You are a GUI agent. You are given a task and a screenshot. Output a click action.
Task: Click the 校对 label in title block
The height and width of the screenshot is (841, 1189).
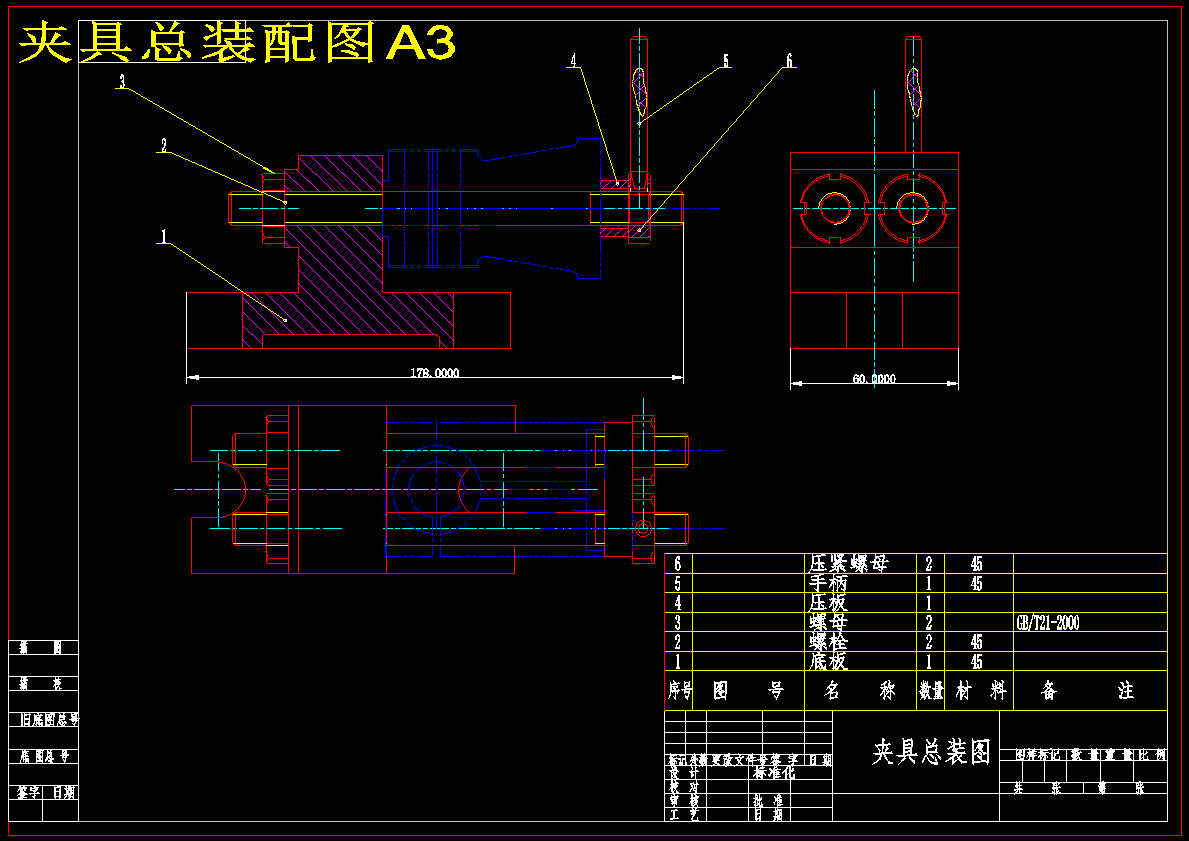[x=684, y=787]
